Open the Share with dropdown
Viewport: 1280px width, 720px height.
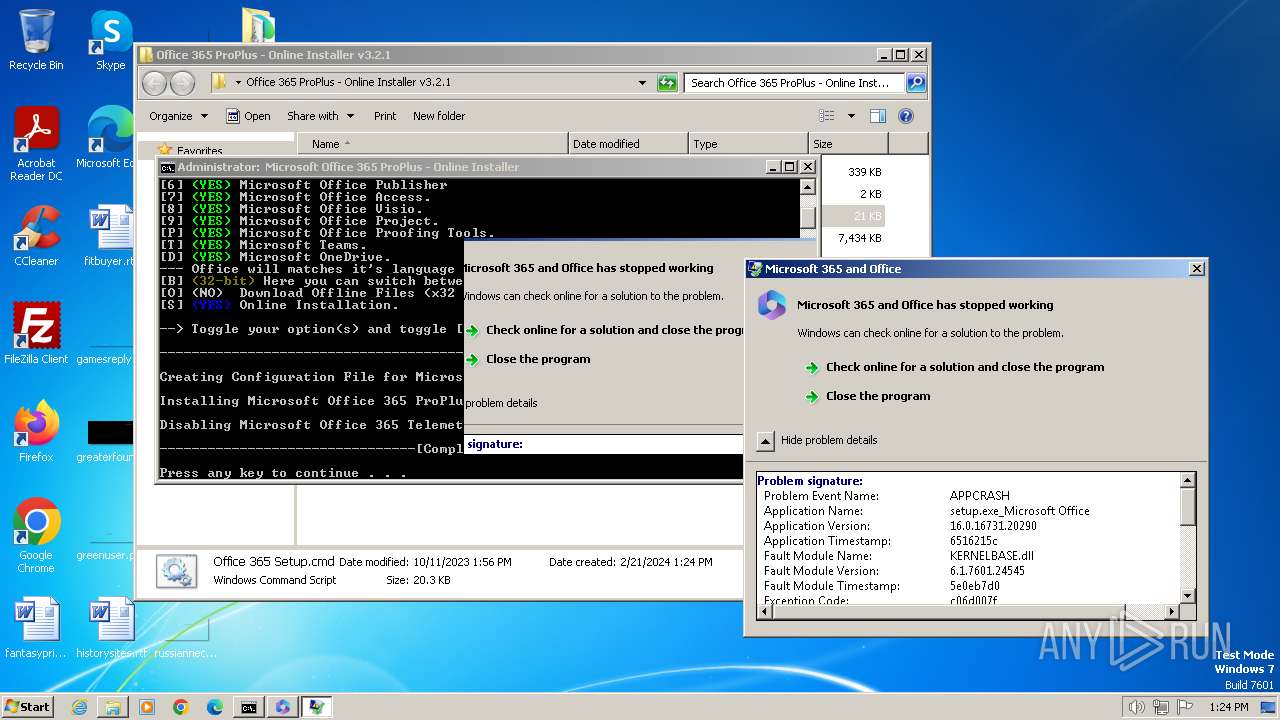coord(320,116)
